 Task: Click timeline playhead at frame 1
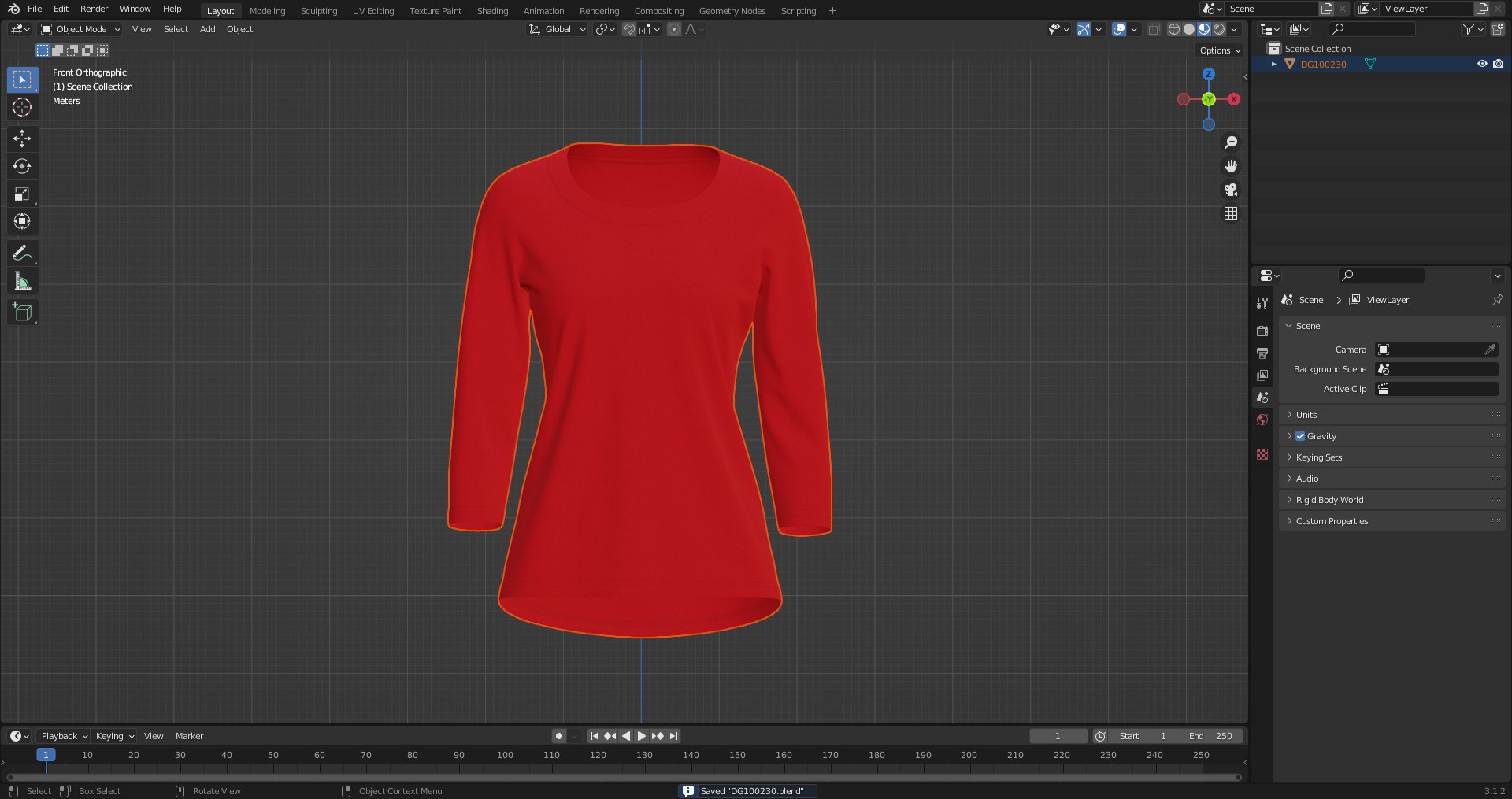tap(46, 755)
